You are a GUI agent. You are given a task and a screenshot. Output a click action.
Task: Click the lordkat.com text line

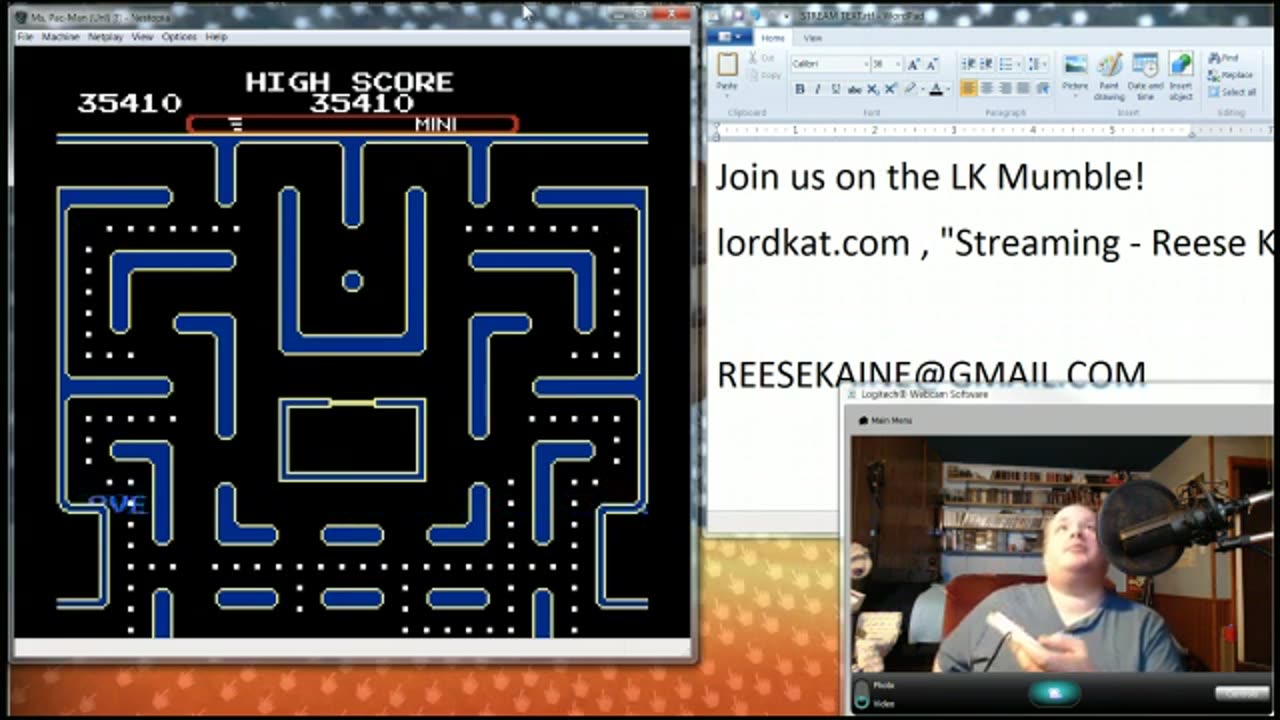click(x=995, y=243)
